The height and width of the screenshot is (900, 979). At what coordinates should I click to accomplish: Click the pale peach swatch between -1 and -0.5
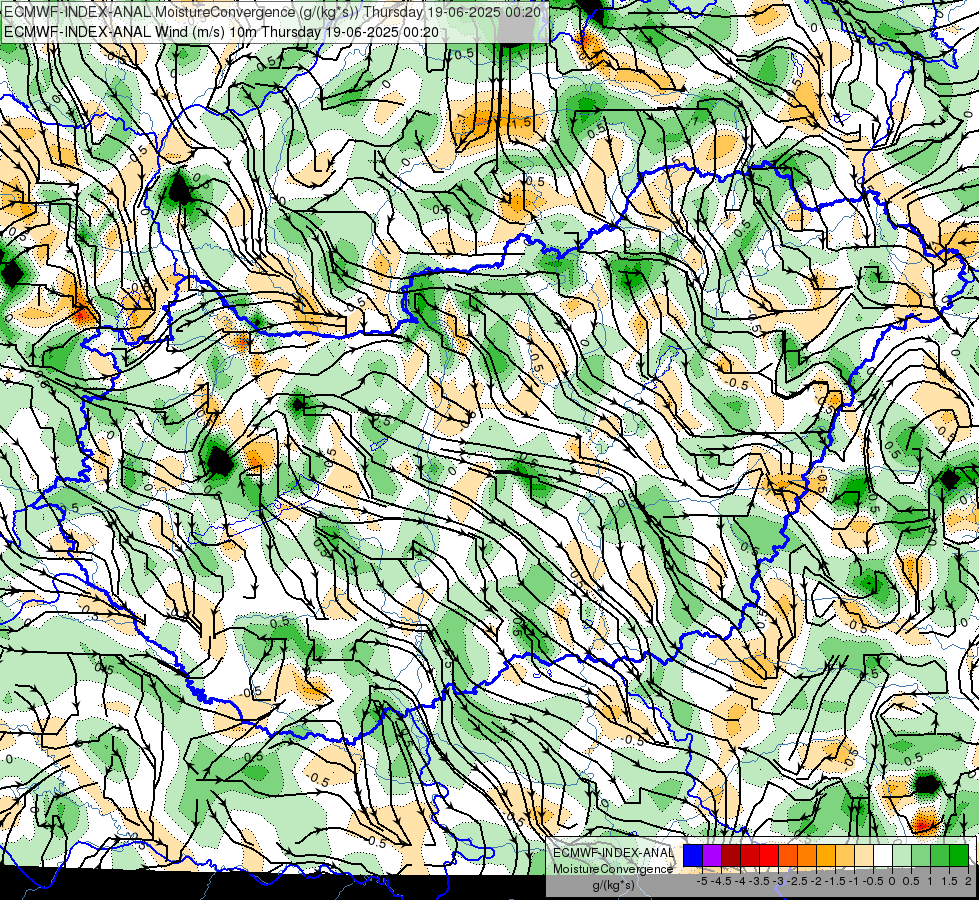click(x=864, y=856)
